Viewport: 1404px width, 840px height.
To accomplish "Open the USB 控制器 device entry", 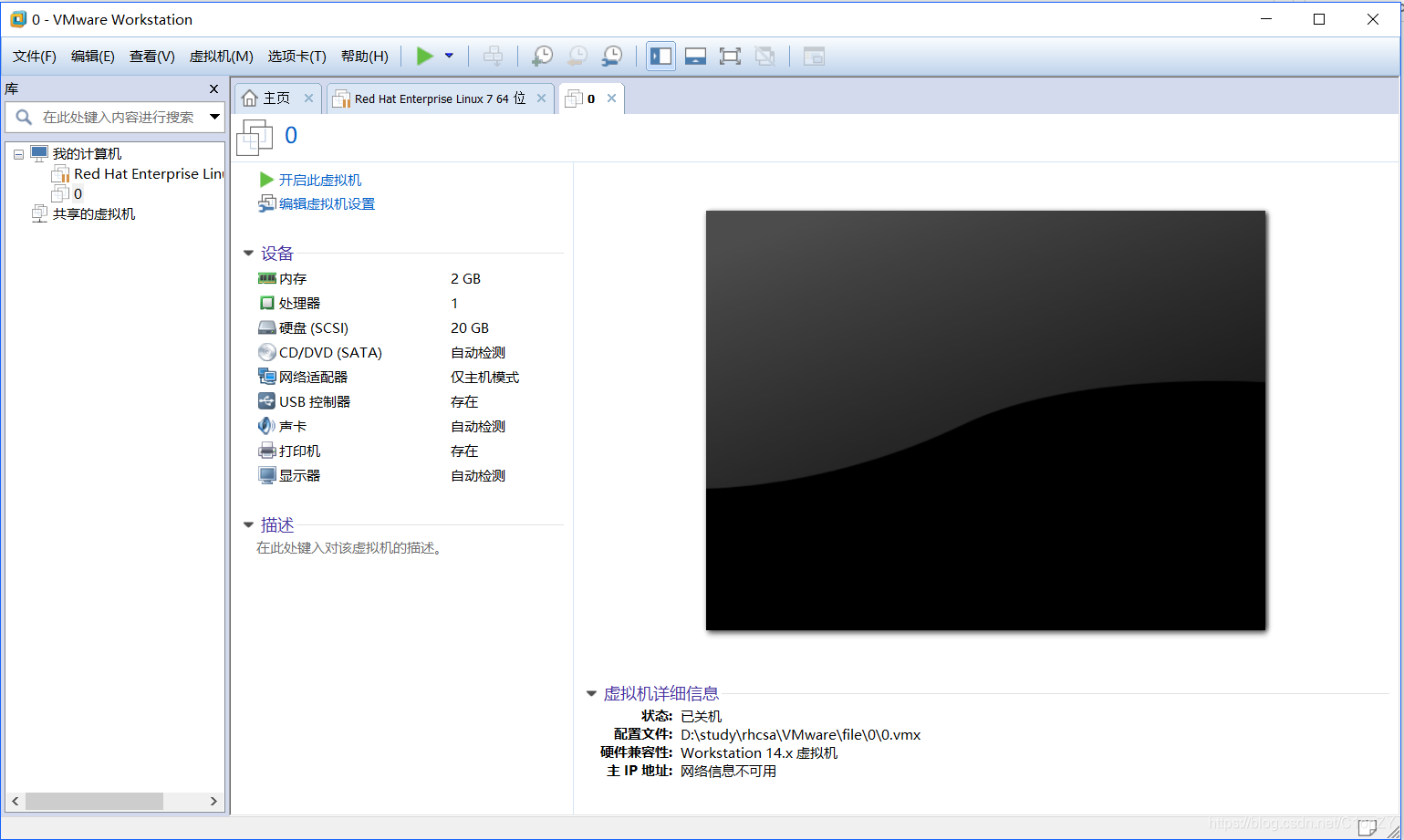I will point(314,400).
